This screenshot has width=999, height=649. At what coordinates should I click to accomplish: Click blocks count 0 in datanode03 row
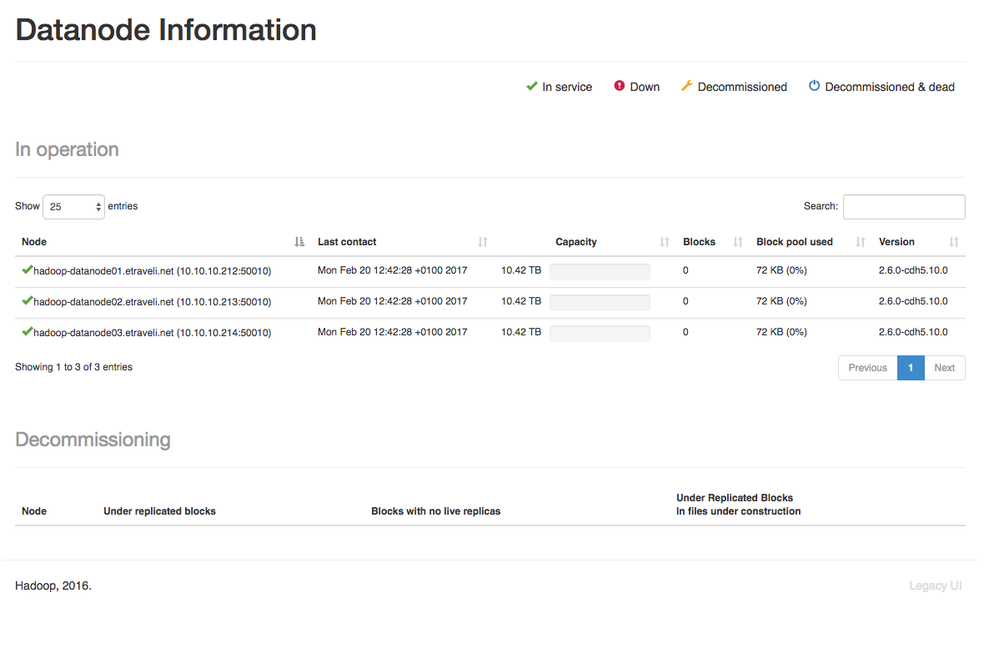686,332
